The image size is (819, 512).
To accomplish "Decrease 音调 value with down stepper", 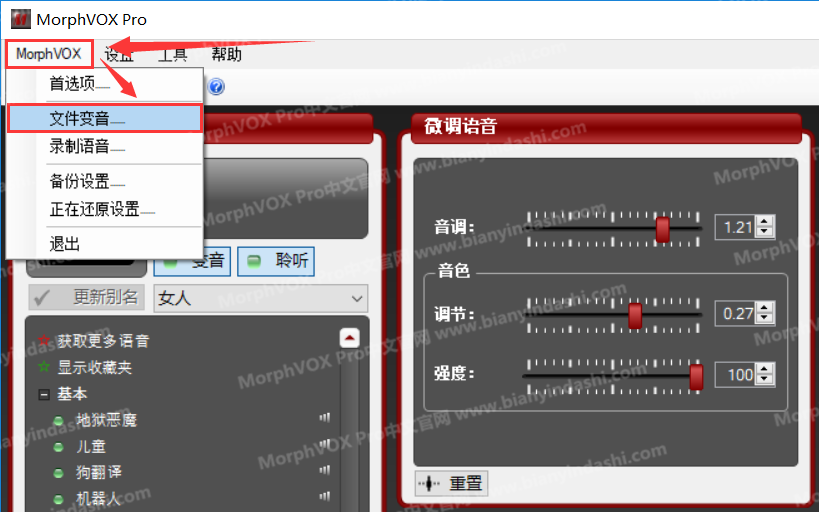I will tap(765, 232).
